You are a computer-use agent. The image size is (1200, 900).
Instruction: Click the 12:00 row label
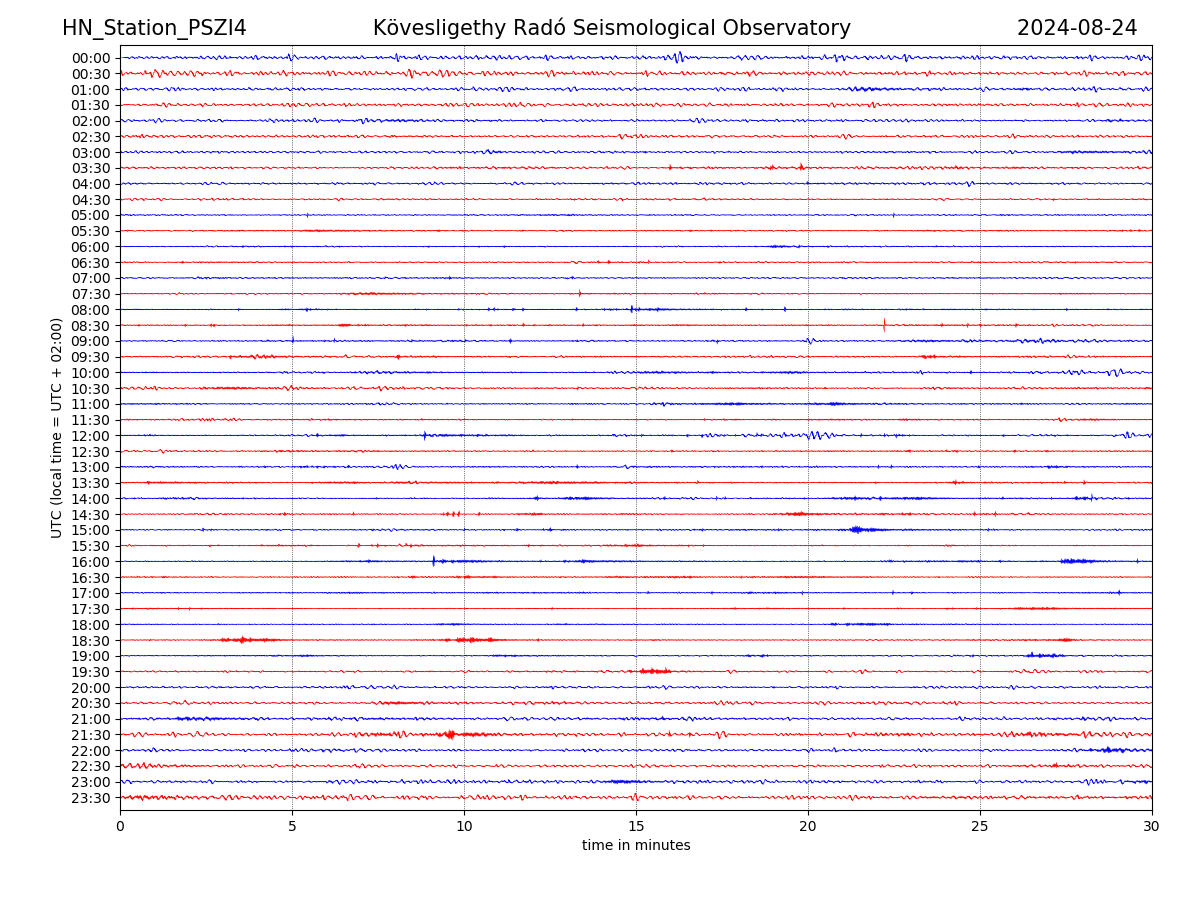(91, 436)
